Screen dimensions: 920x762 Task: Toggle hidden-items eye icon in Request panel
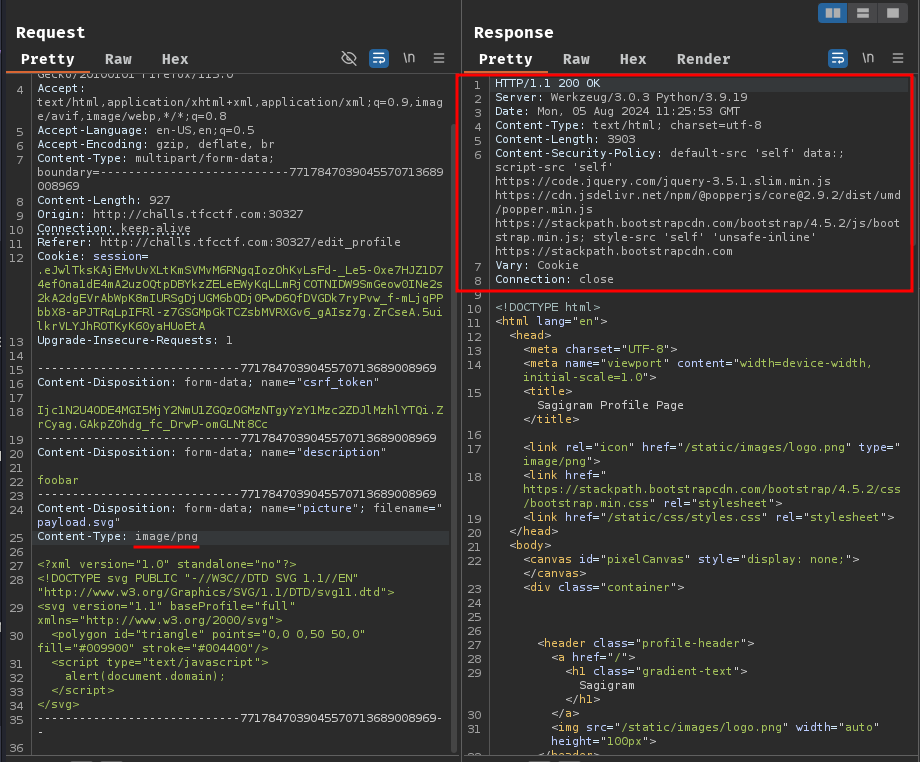(x=349, y=58)
